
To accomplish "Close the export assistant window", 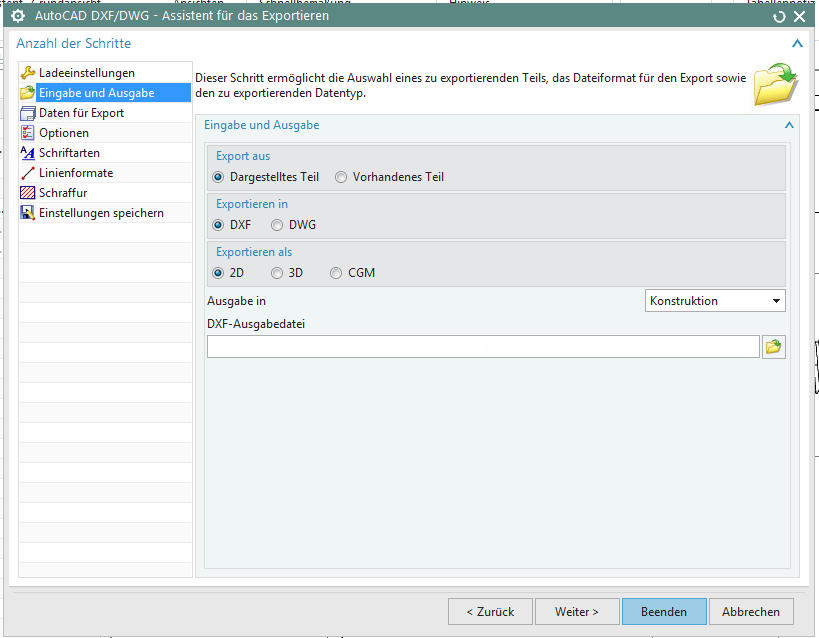I will coord(800,17).
